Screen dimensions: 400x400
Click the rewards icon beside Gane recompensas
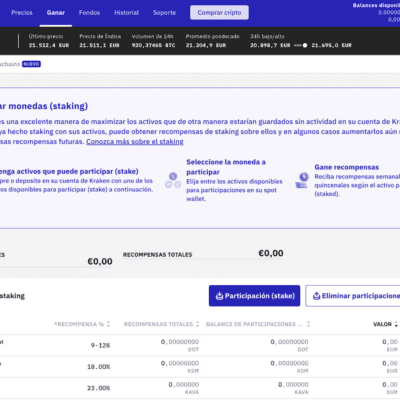click(302, 180)
